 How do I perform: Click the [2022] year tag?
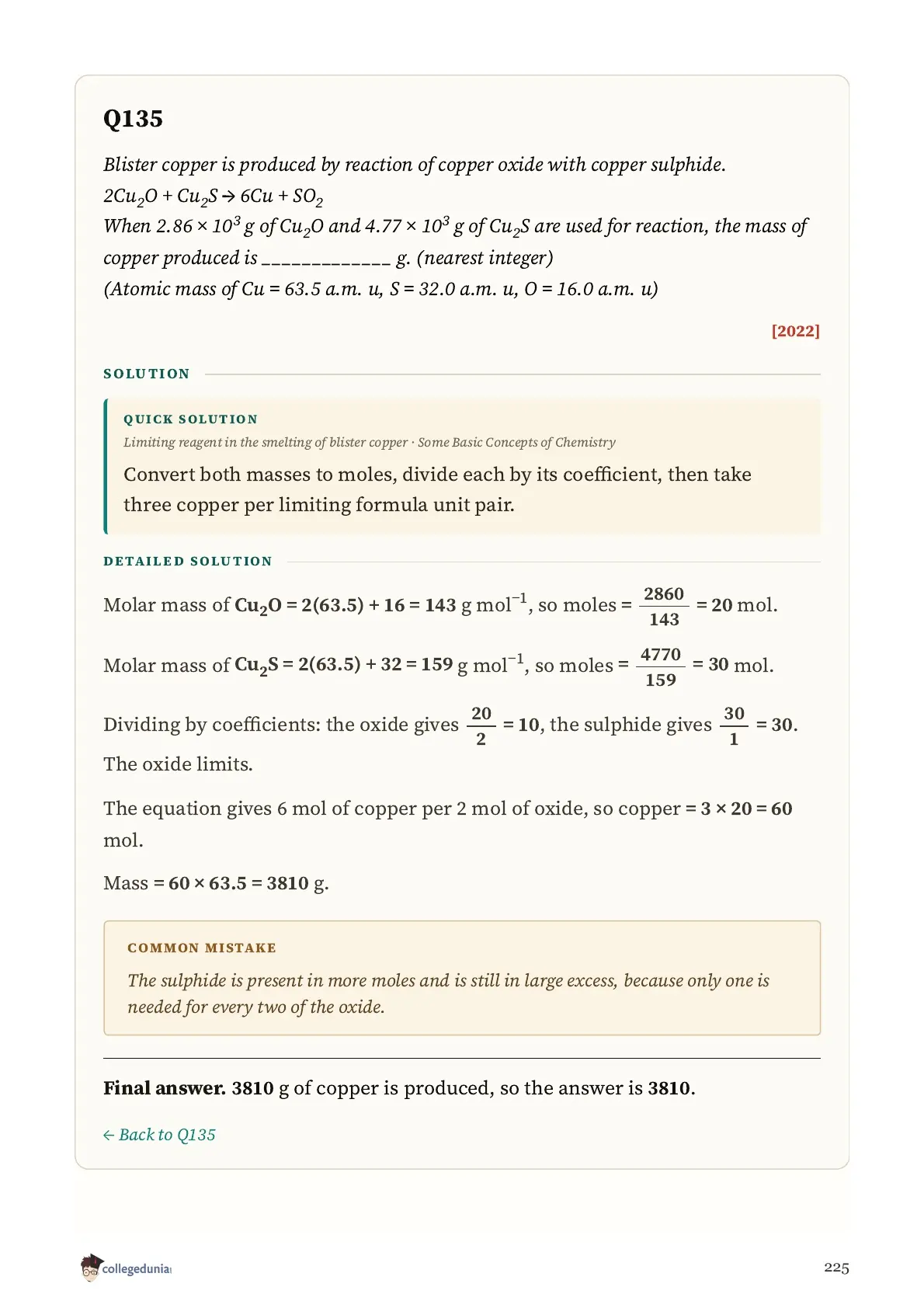coord(795,331)
